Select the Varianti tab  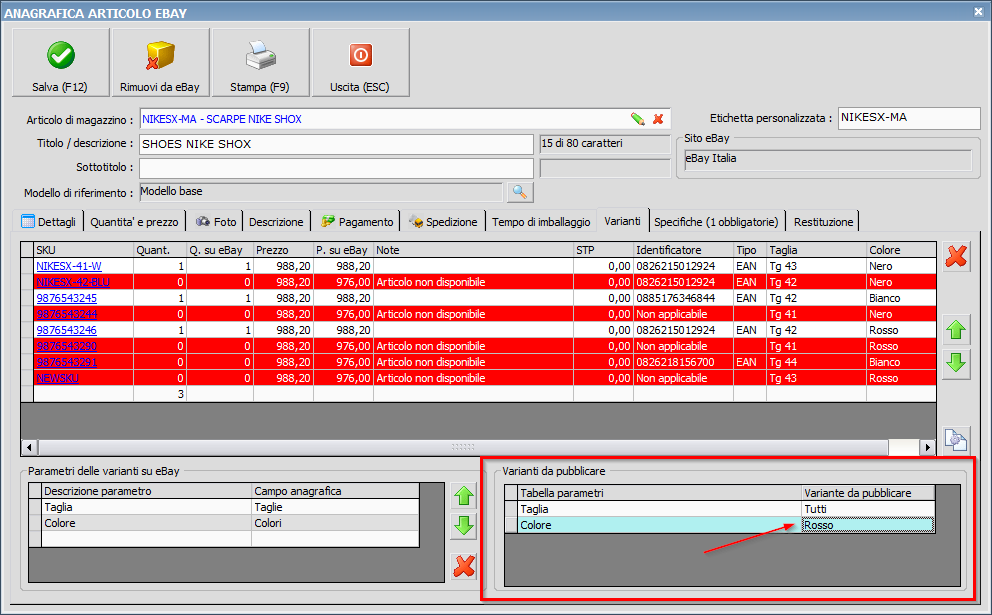coord(623,220)
